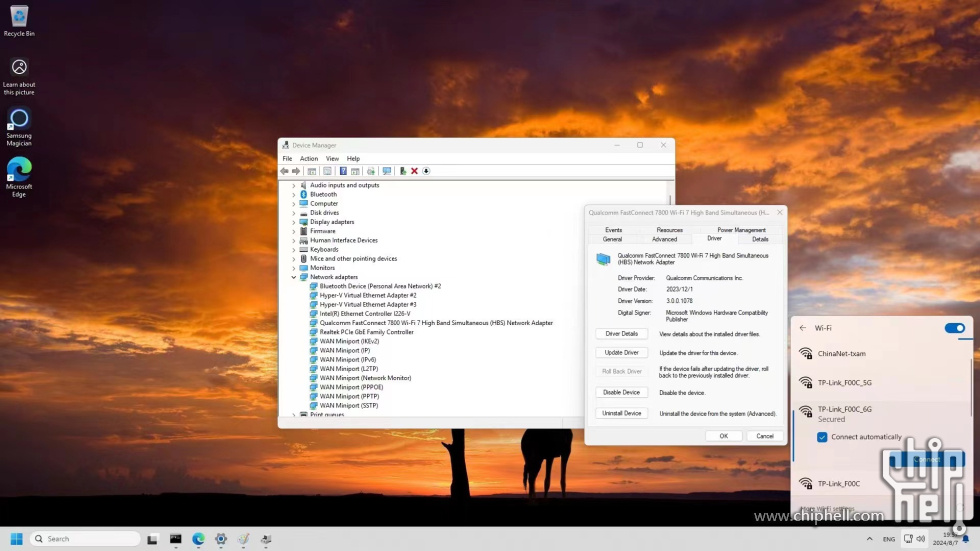The height and width of the screenshot is (551, 980).
Task: Click the ENG language indicator
Action: [889, 539]
